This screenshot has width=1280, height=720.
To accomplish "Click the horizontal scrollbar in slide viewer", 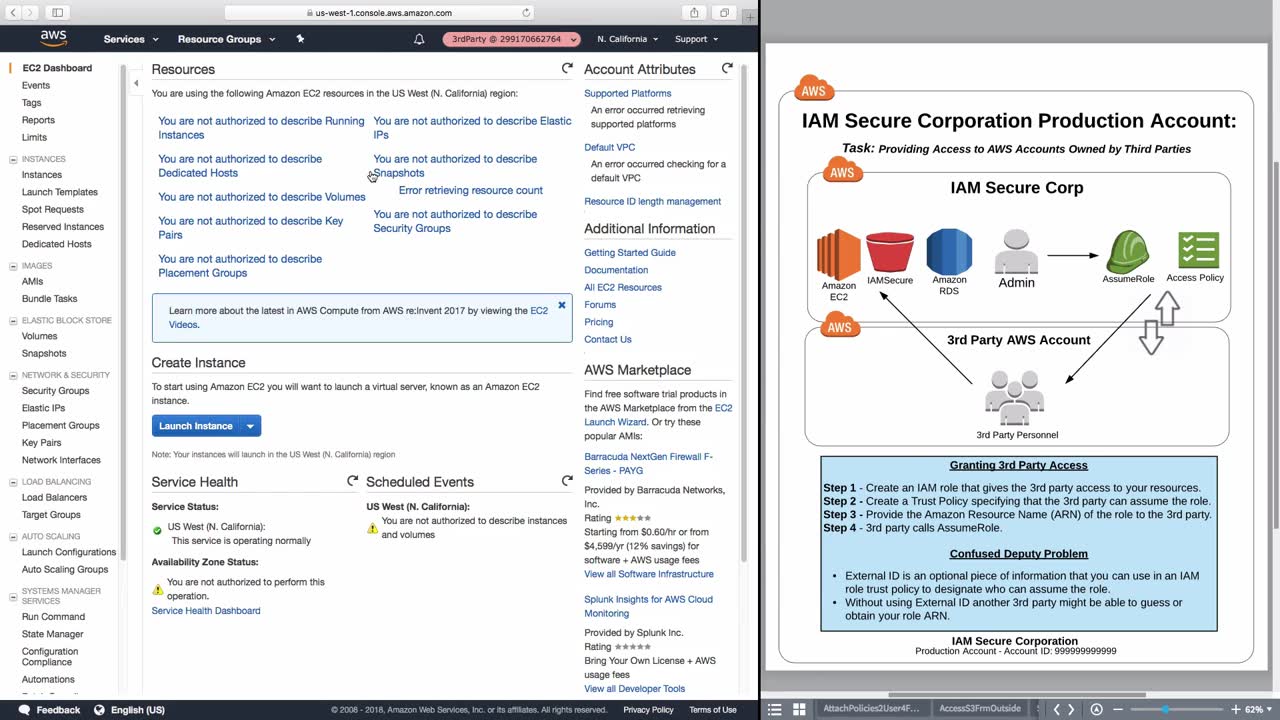I will pos(1017,695).
